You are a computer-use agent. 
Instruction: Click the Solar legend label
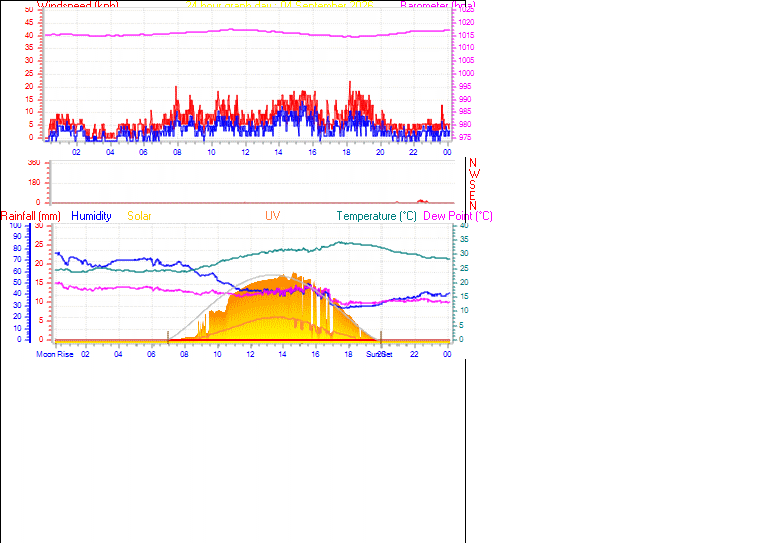pyautogui.click(x=139, y=216)
